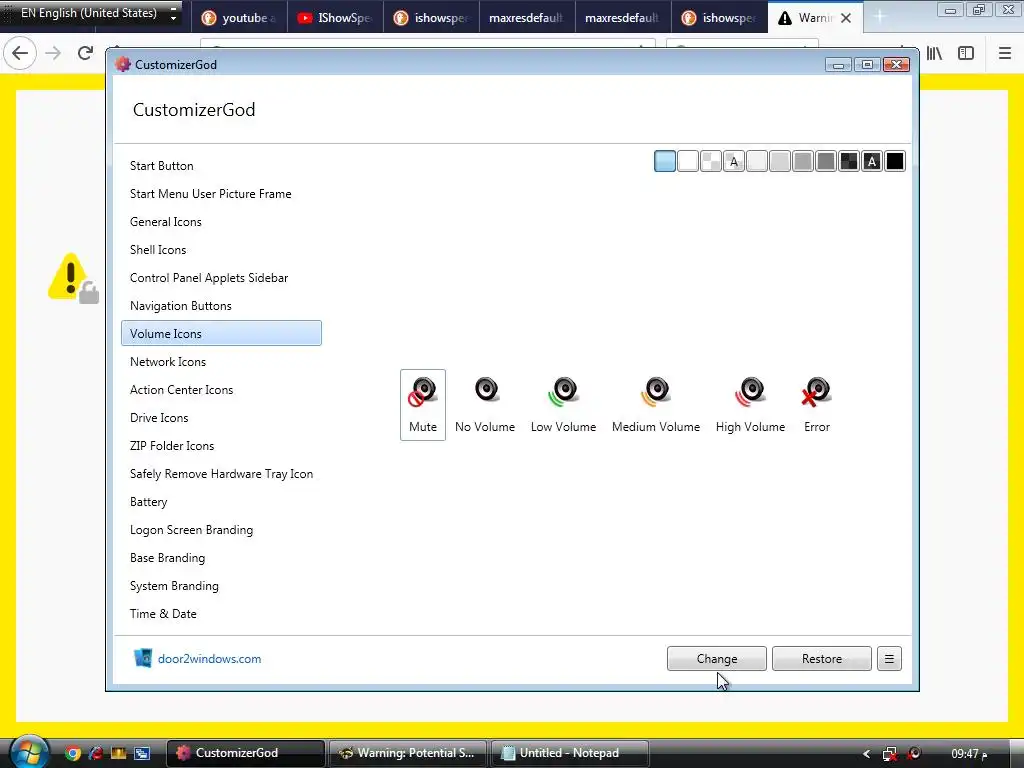Choose the medium gray preview background swatch
Viewport: 1024px width, 768px height.
[x=803, y=161]
